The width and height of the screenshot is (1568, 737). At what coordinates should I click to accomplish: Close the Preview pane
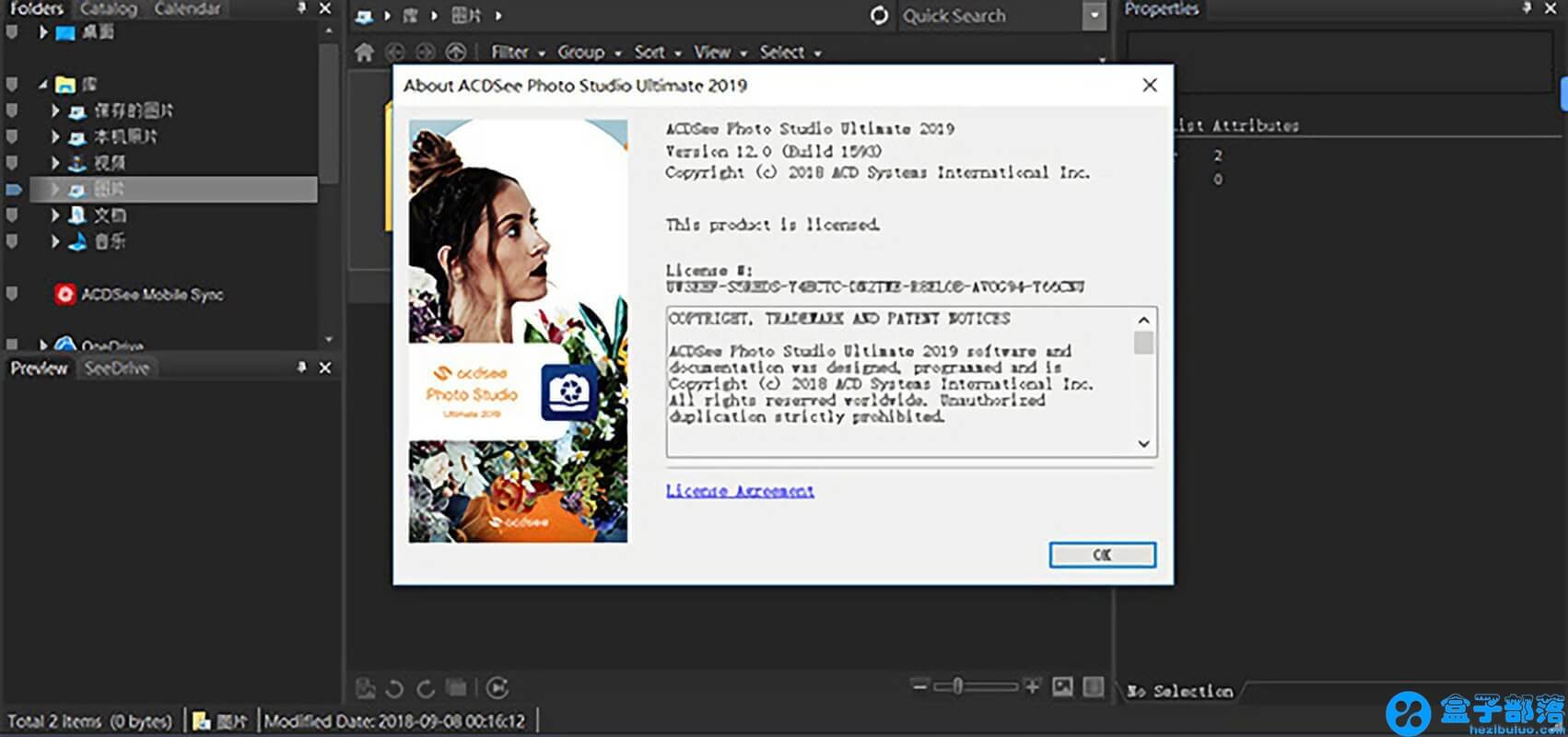point(325,368)
